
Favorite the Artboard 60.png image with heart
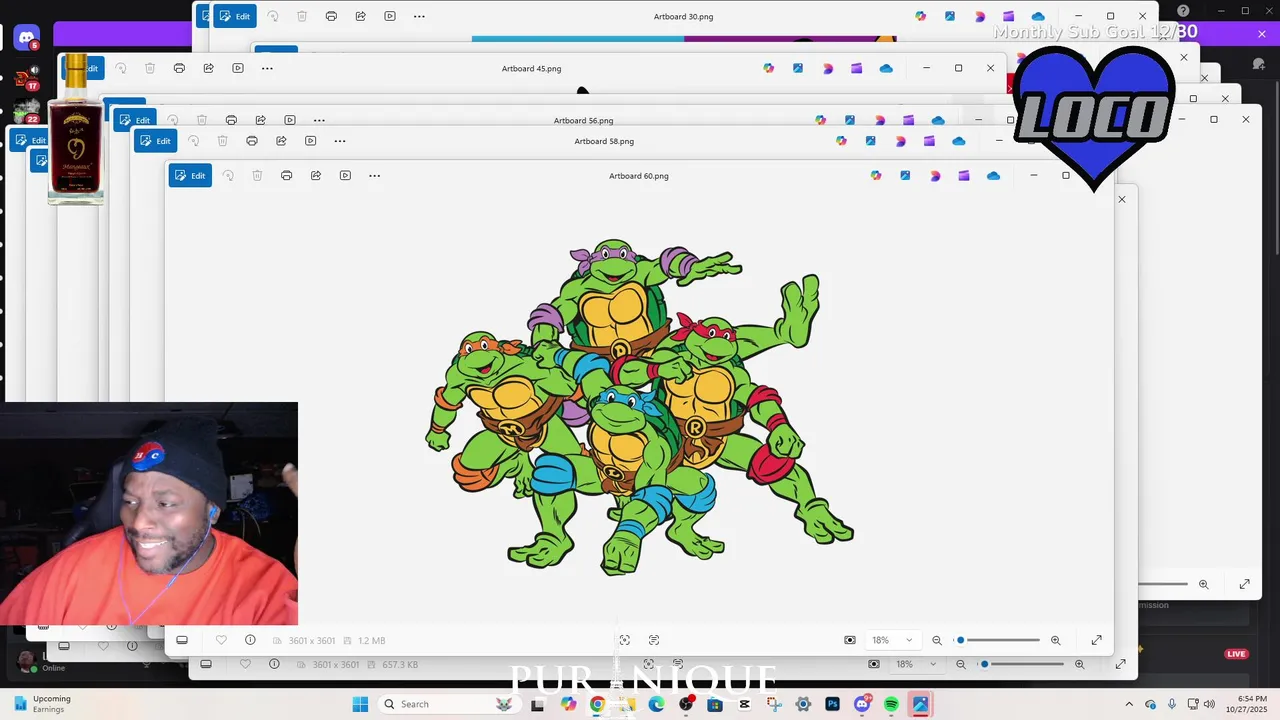pyautogui.click(x=221, y=640)
